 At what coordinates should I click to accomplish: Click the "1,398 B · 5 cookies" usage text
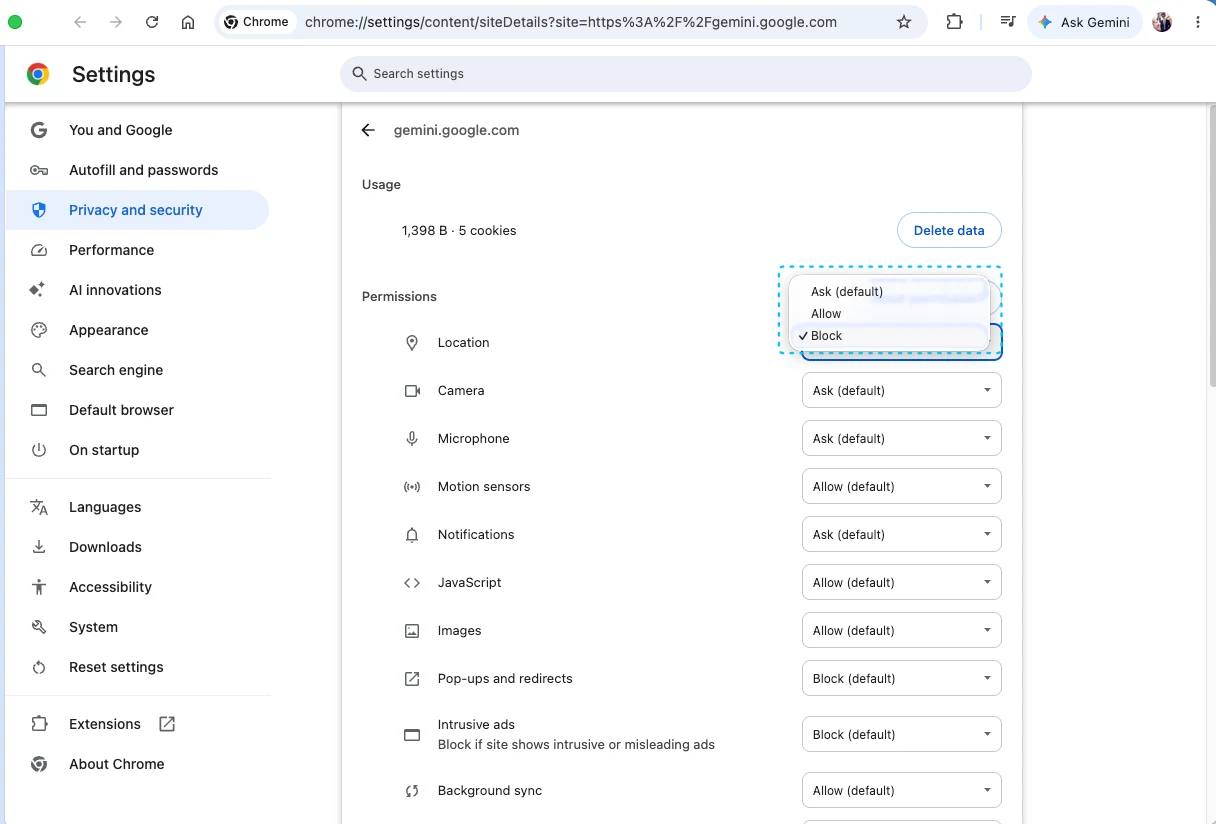point(459,231)
